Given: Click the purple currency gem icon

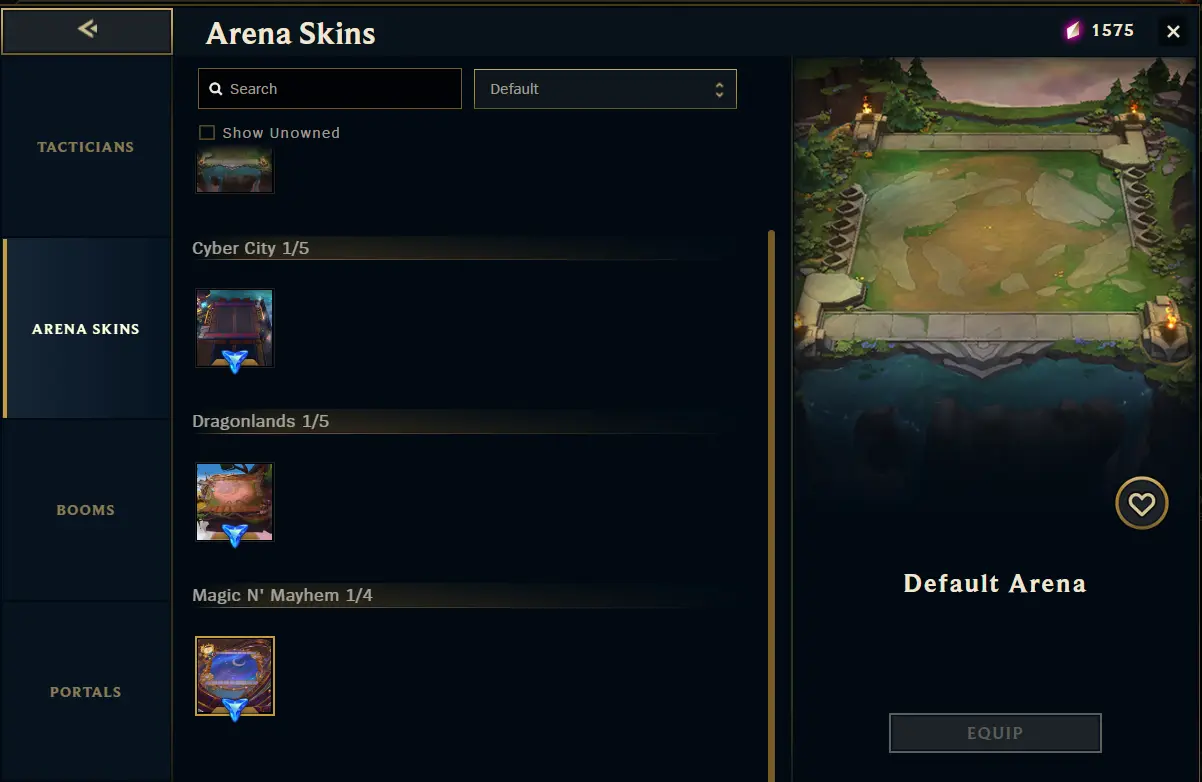Looking at the screenshot, I should (1073, 31).
